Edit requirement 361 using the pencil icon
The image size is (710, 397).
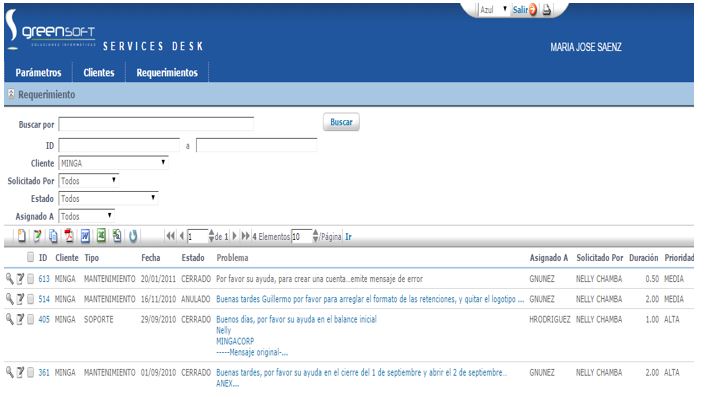point(20,373)
